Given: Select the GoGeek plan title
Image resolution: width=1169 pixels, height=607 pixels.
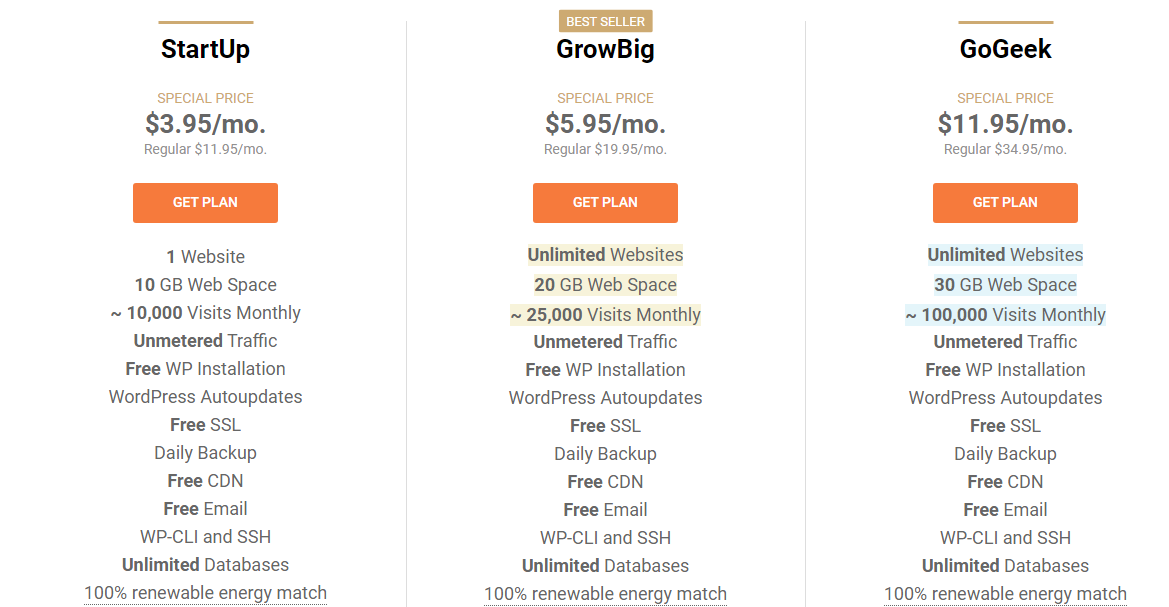Looking at the screenshot, I should tap(1005, 49).
